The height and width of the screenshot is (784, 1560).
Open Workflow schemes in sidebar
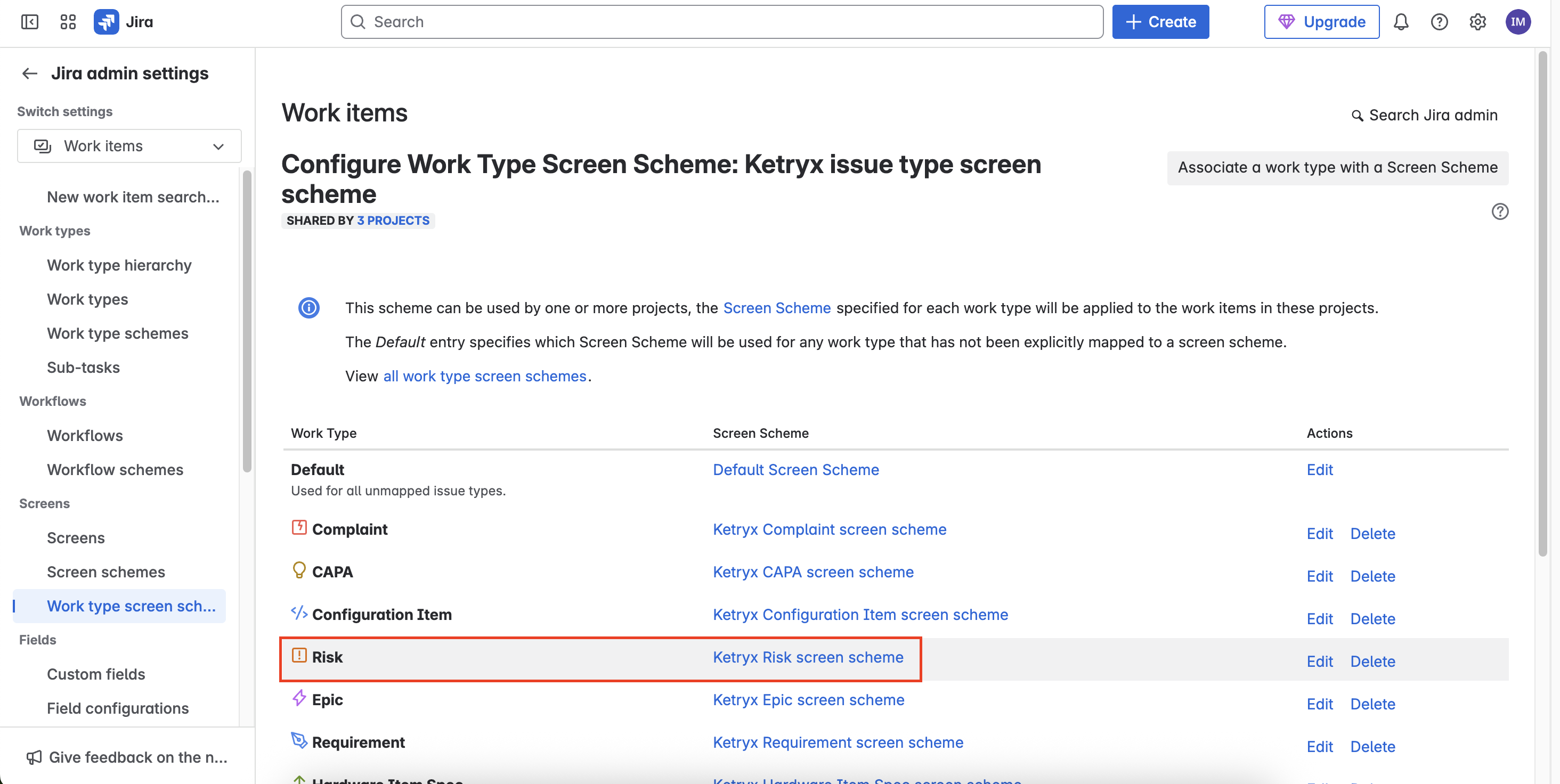[x=115, y=469]
